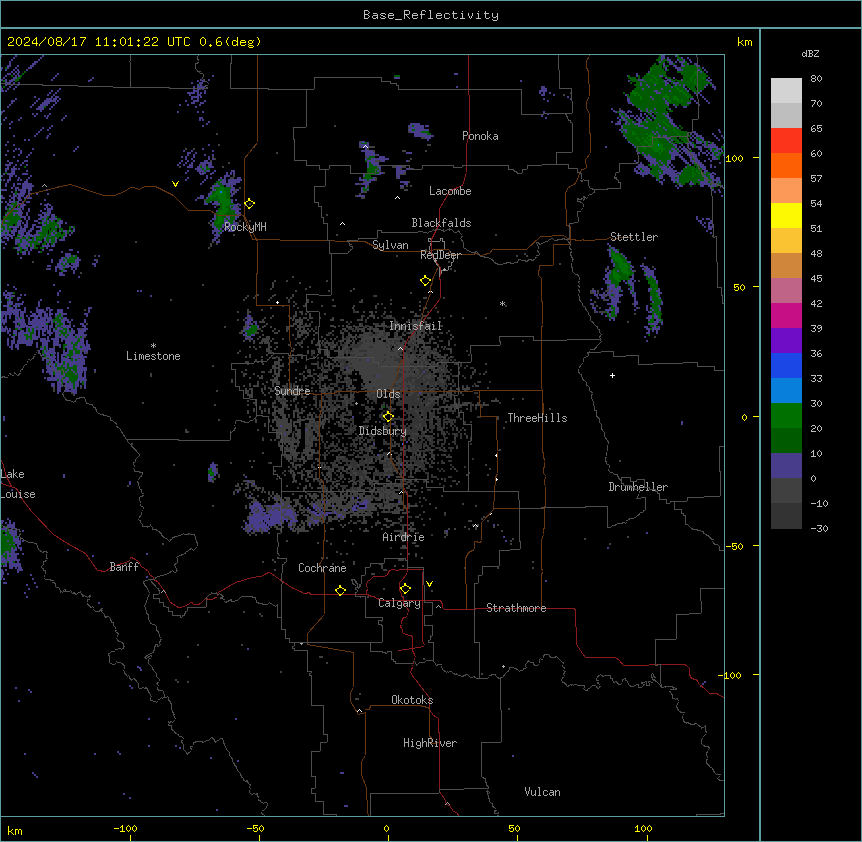Click white asterisk marker above Limestone label

(x=153, y=346)
